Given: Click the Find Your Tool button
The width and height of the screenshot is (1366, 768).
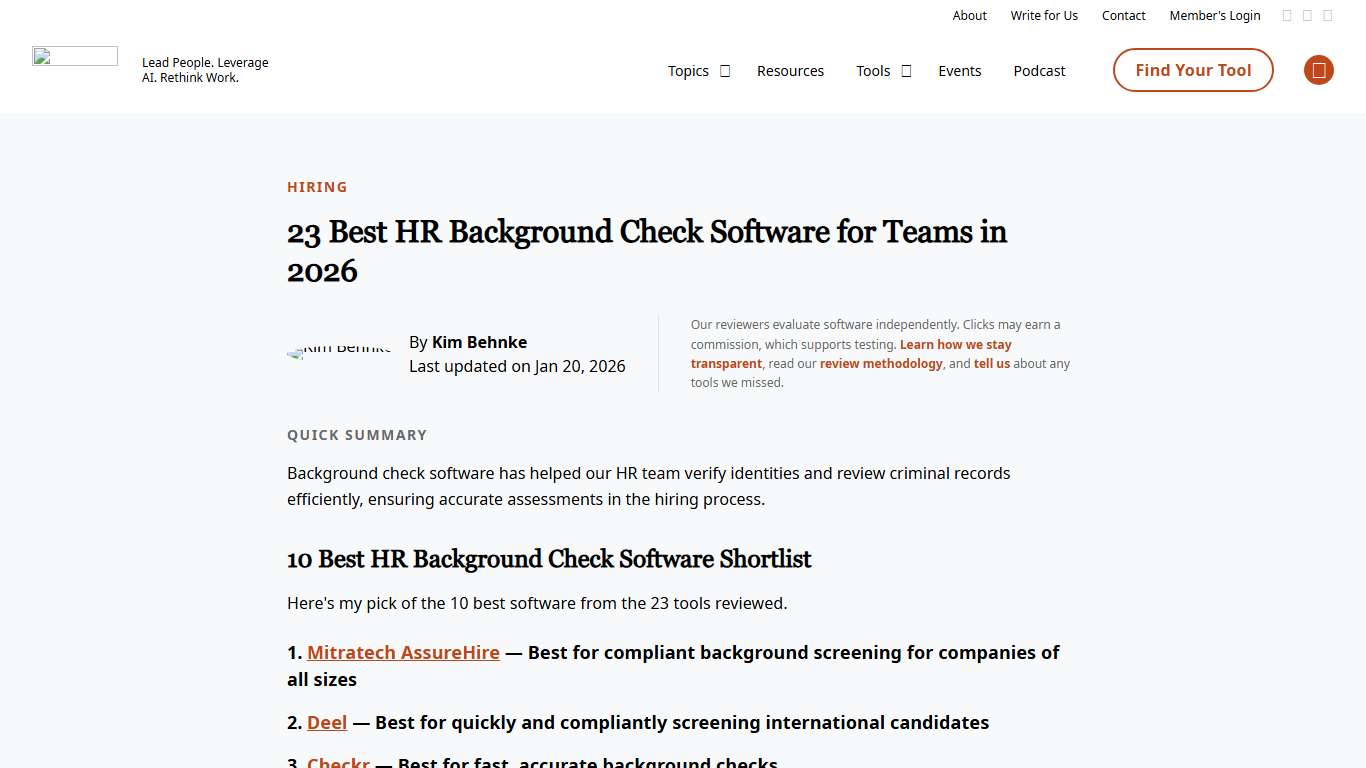Looking at the screenshot, I should coord(1192,70).
